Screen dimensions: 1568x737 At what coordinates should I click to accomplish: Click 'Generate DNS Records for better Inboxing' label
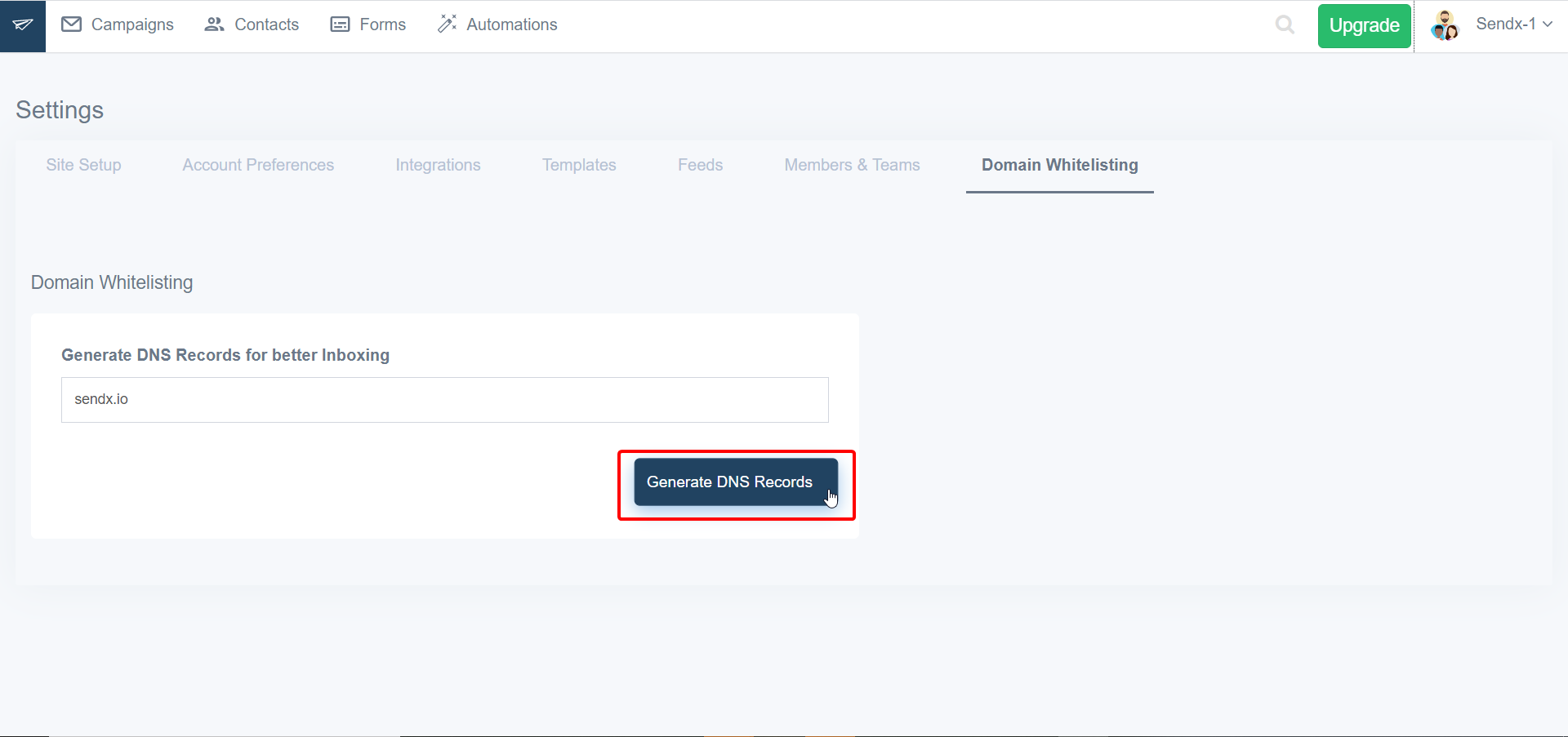pyautogui.click(x=225, y=355)
